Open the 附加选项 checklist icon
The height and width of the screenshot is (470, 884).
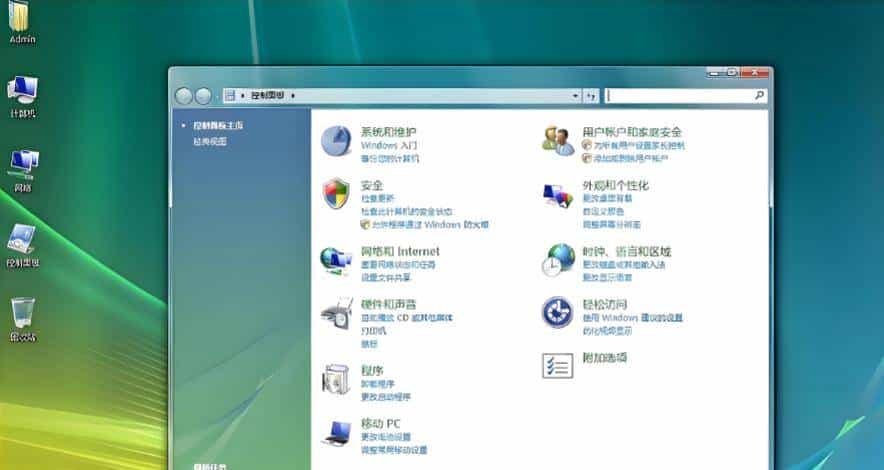click(x=558, y=366)
